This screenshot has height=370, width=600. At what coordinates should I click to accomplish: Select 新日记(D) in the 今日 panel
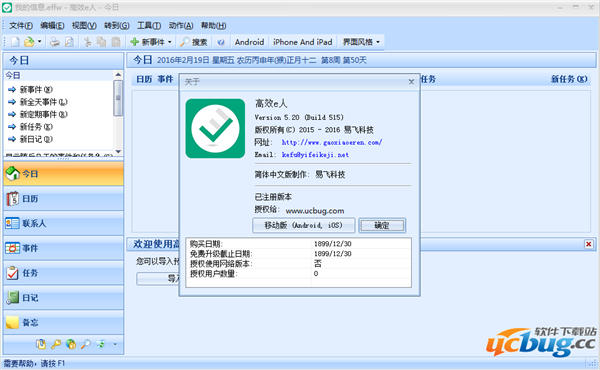[30, 139]
